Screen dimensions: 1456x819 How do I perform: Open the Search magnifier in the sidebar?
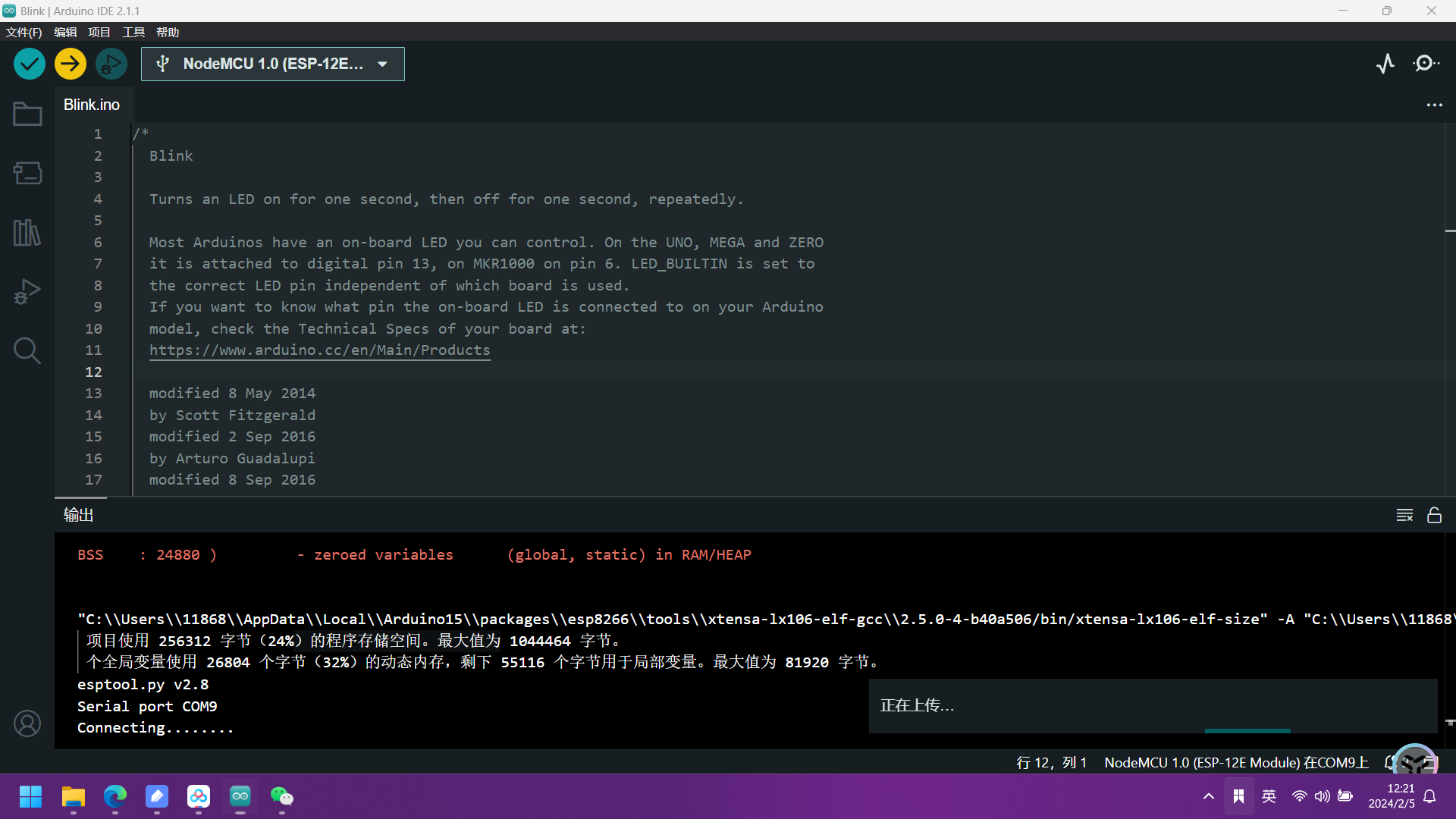[27, 350]
